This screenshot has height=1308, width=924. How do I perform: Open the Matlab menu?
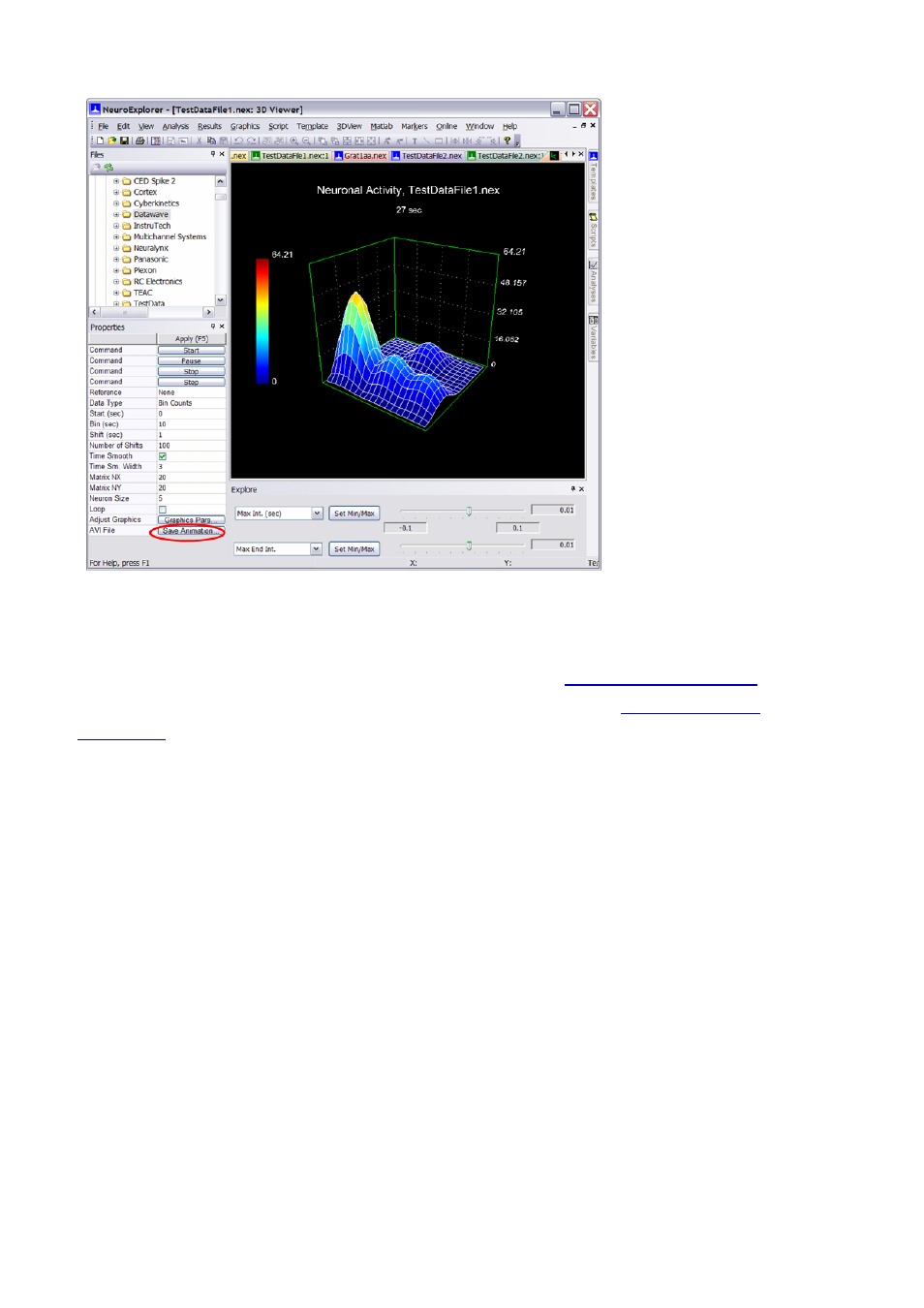point(382,126)
